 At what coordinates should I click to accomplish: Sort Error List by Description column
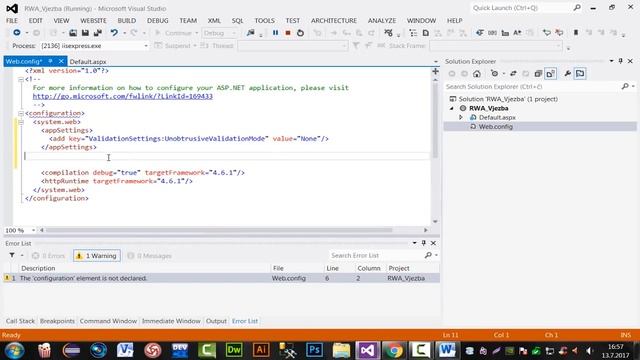38,268
